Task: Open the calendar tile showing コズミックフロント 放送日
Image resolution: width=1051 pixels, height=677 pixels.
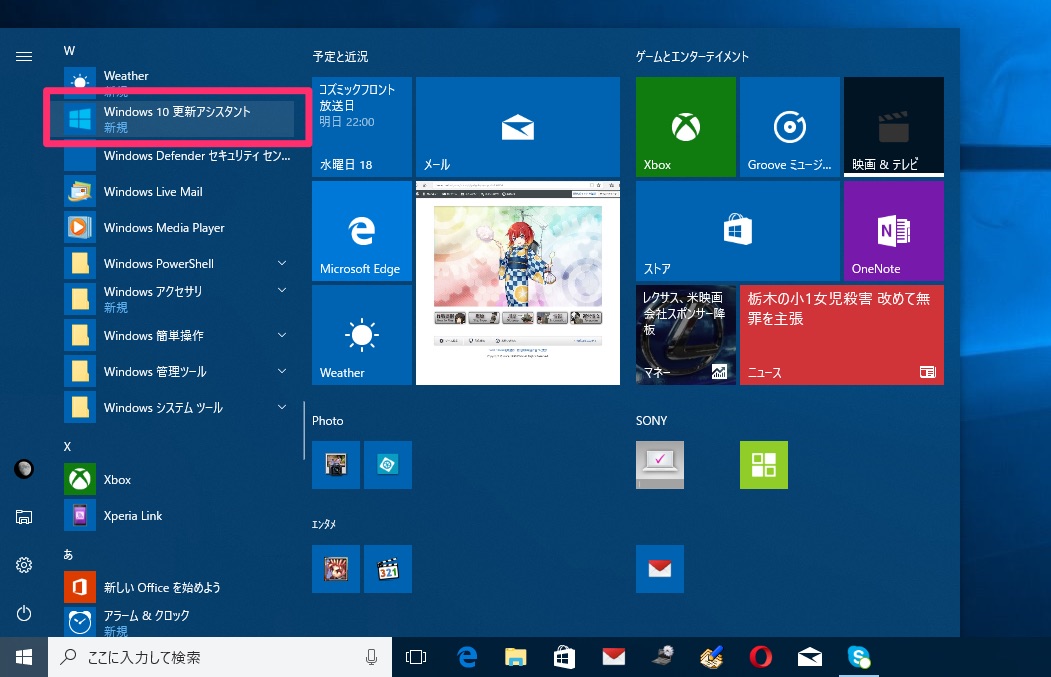Action: pos(362,127)
